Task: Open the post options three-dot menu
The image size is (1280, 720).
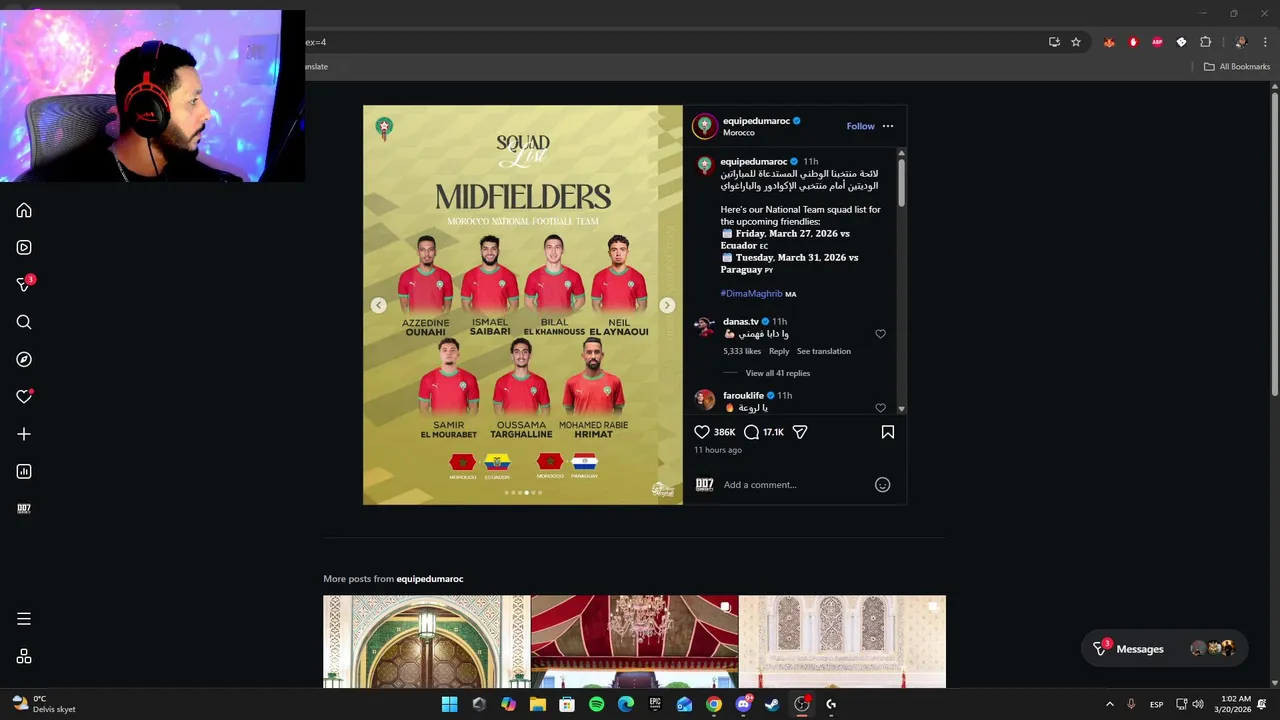Action: tap(888, 126)
